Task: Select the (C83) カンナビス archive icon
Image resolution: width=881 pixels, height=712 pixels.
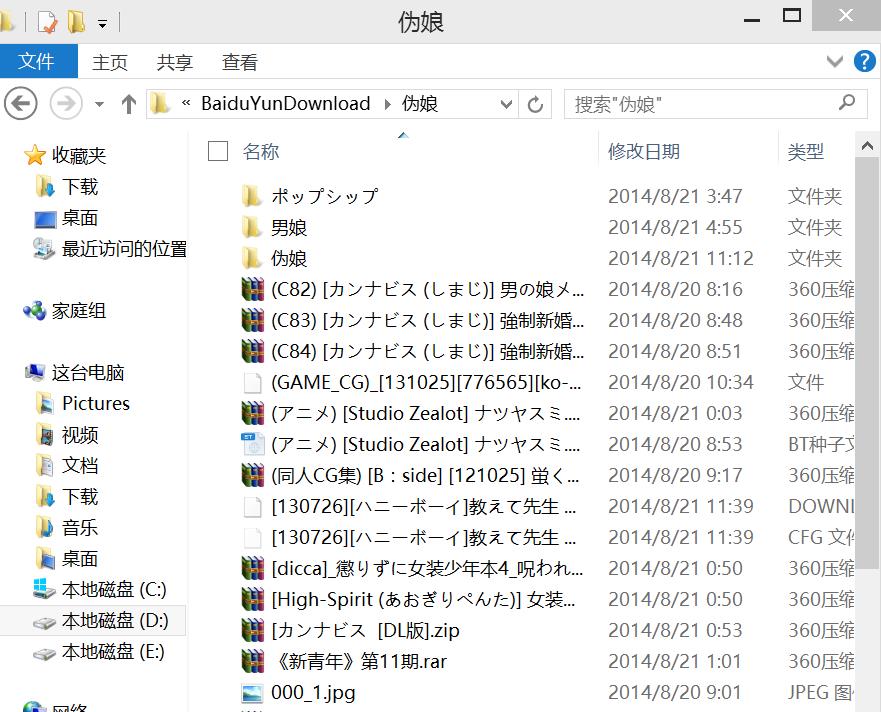Action: pos(253,320)
